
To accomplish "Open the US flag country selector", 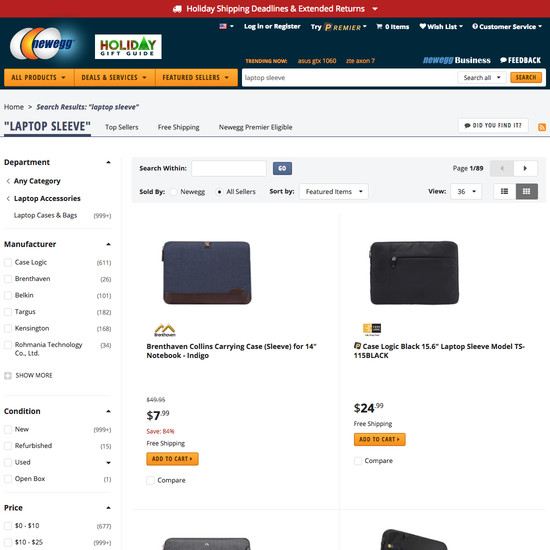I will 226,26.
